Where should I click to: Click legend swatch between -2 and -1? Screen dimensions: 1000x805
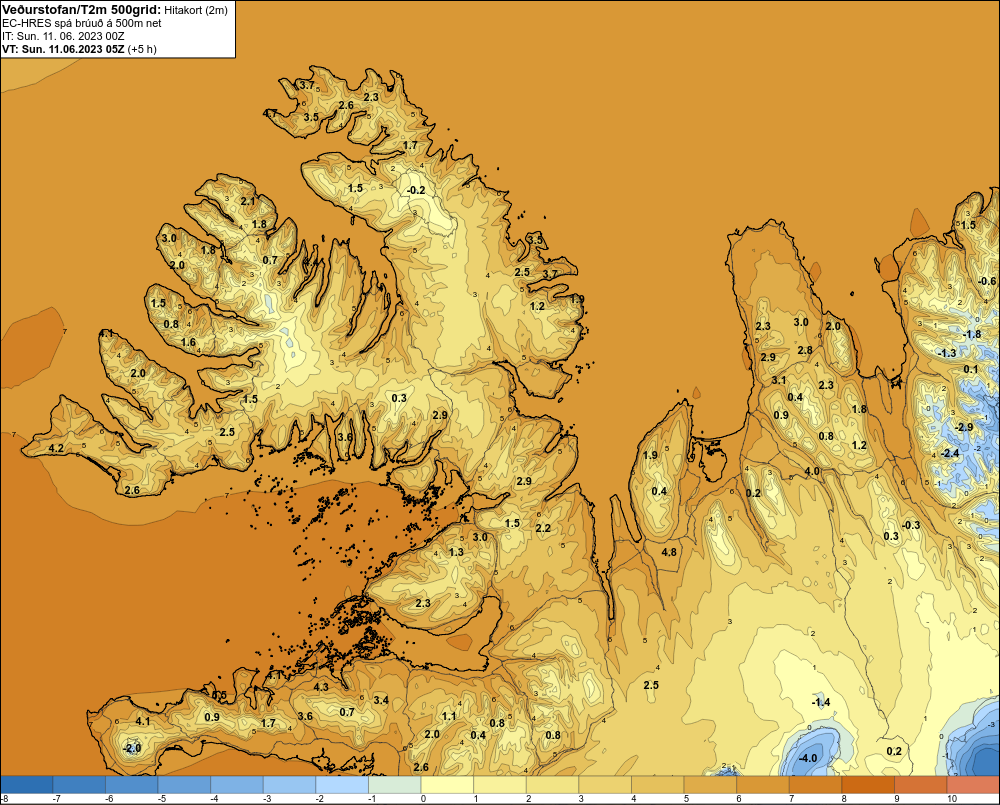coord(342,785)
